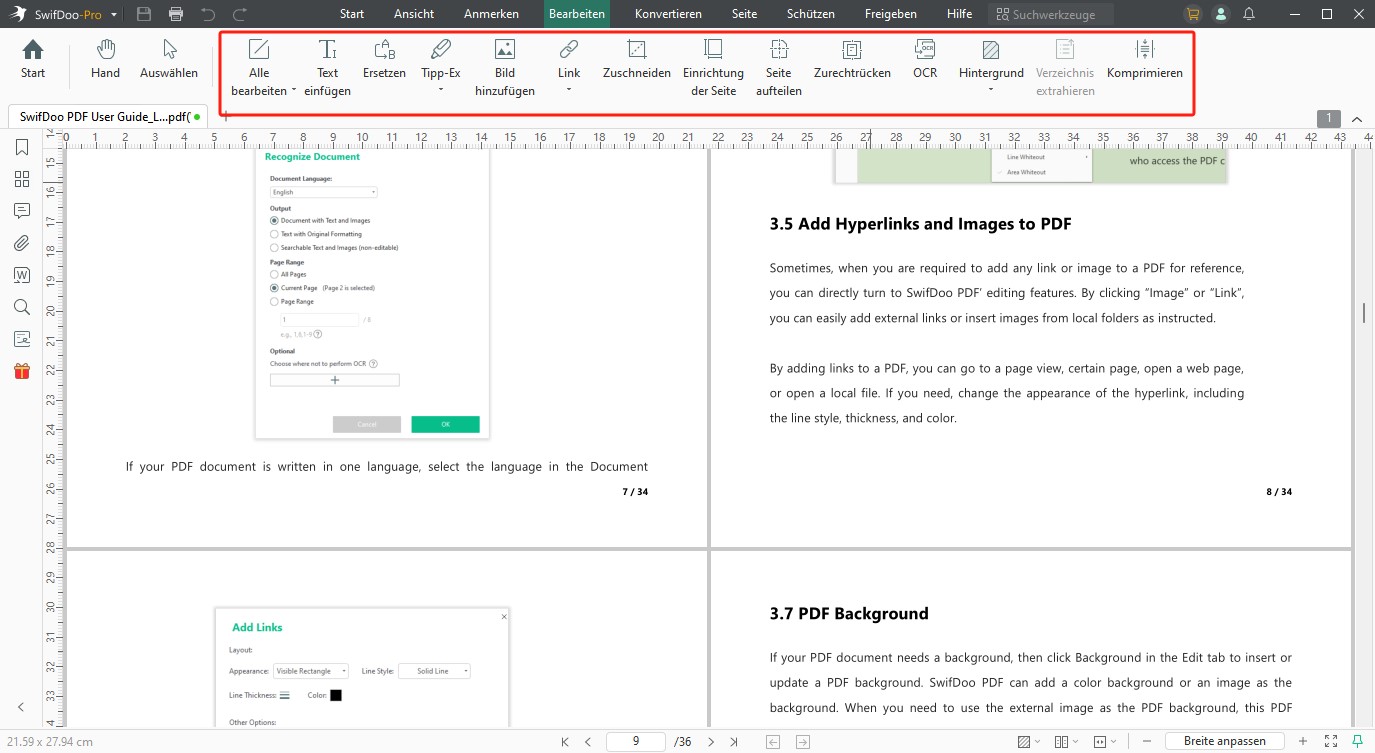This screenshot has width=1375, height=753.
Task: Open the page thumbnails panel in sidebar
Action: click(21, 179)
